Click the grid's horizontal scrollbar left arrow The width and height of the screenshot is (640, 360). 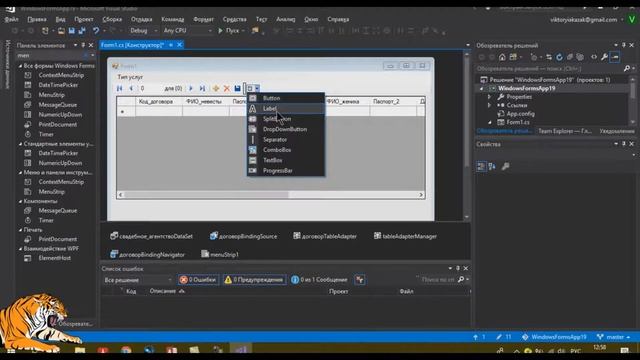(120, 195)
